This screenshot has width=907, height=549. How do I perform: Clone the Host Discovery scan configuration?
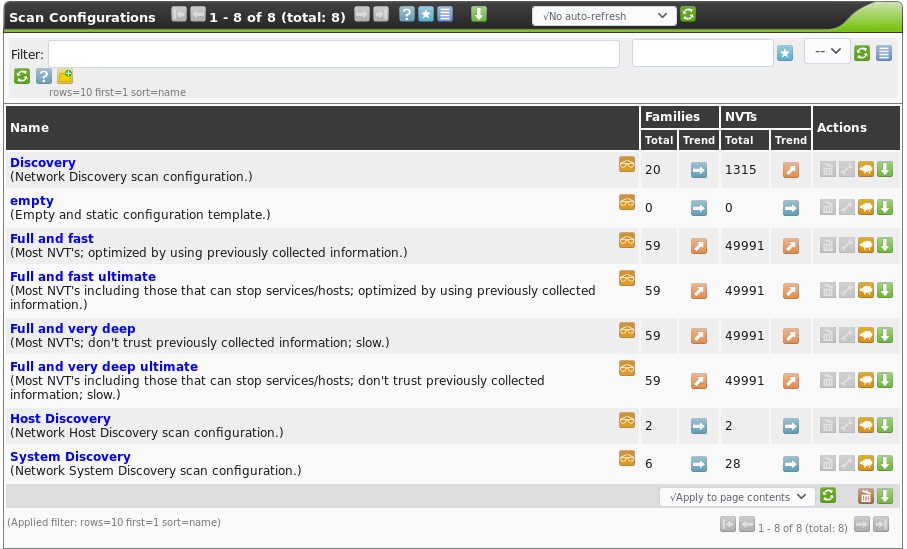coord(866,425)
